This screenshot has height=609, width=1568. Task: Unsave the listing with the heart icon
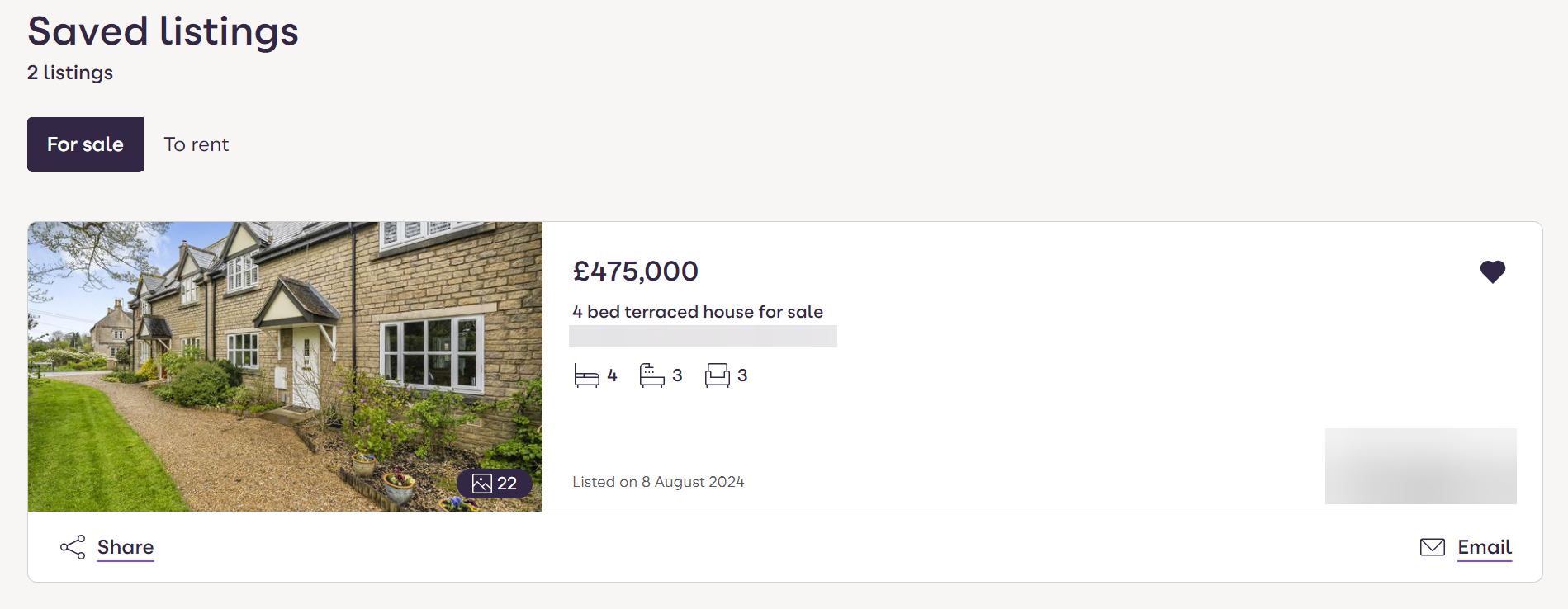[1492, 271]
